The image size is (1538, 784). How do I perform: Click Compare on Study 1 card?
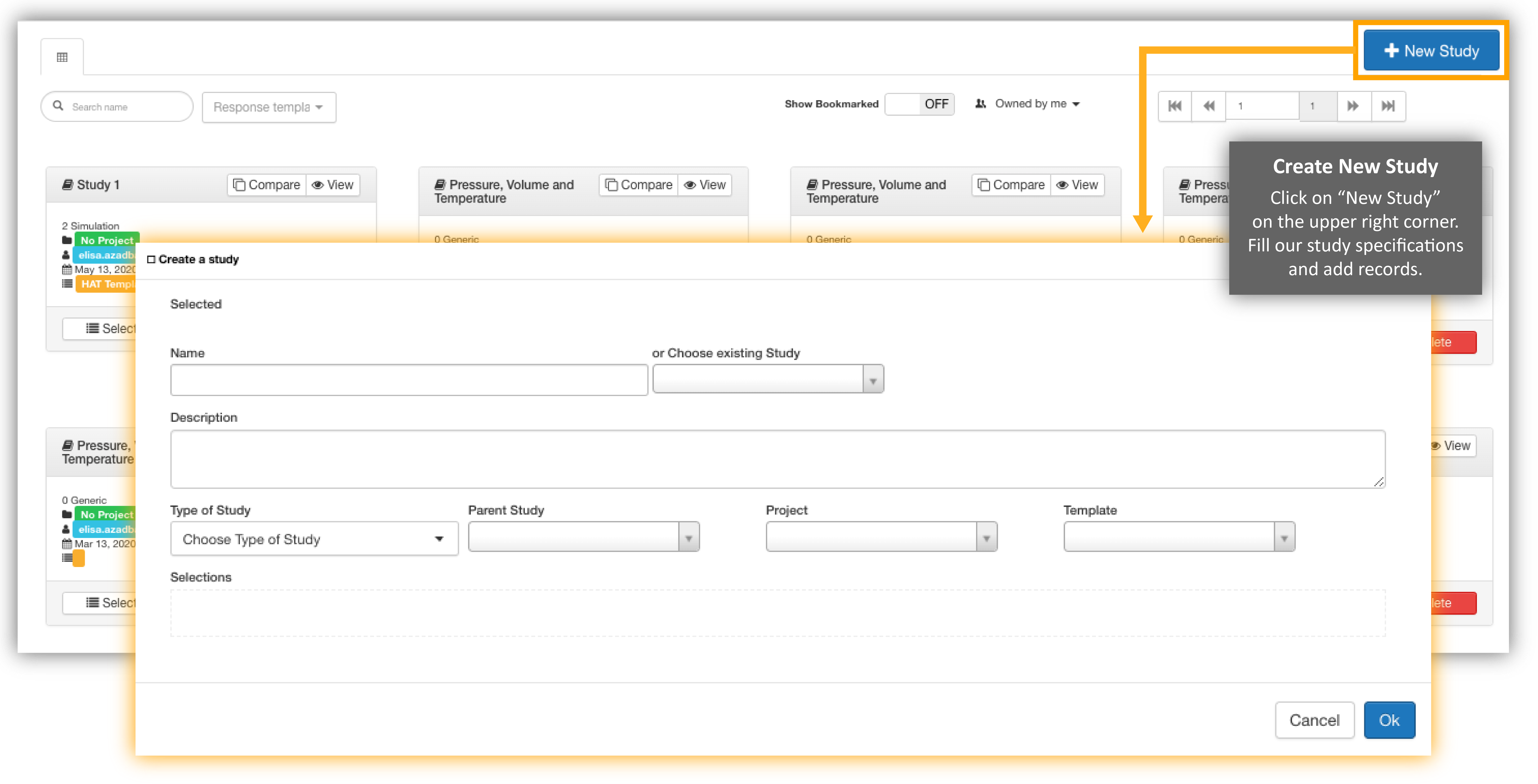[267, 185]
